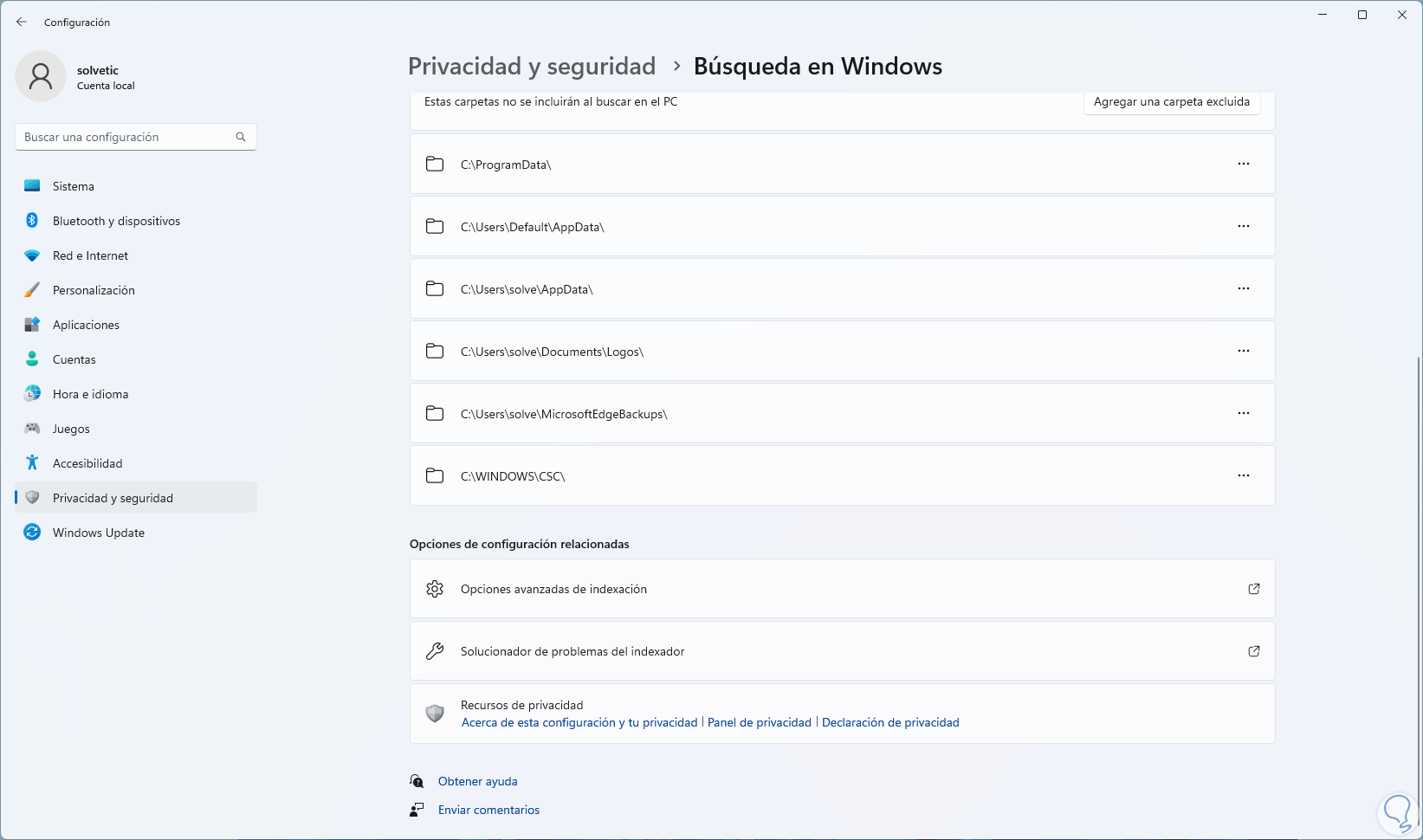Click the solvetic user avatar
The width and height of the screenshot is (1423, 840).
(x=41, y=76)
